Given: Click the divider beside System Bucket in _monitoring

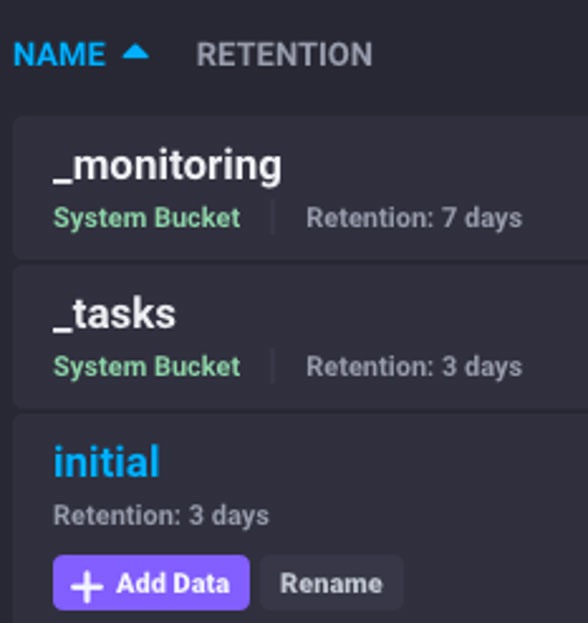Looking at the screenshot, I should tap(273, 217).
